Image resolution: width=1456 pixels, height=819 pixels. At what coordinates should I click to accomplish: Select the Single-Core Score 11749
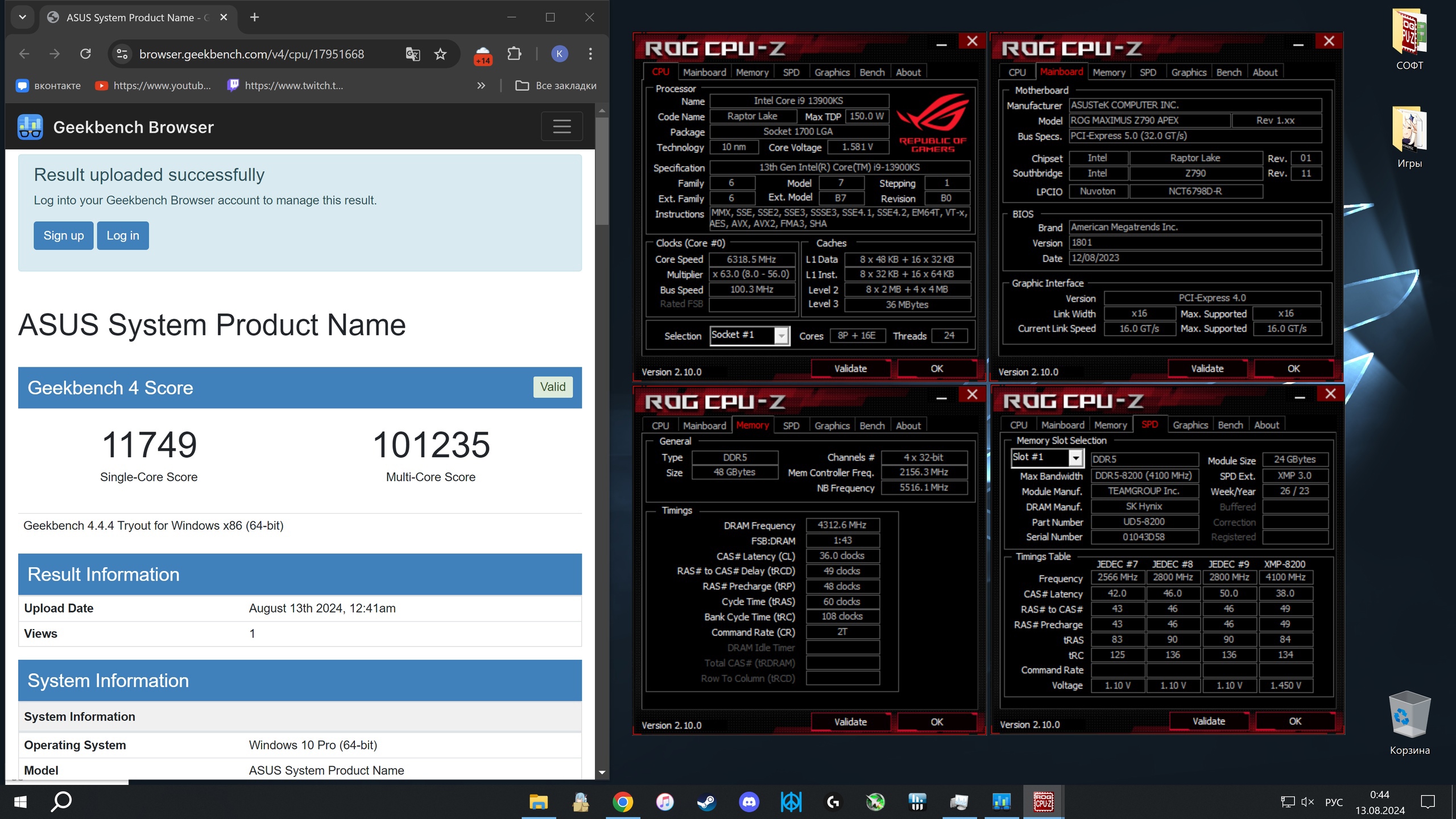tap(149, 444)
